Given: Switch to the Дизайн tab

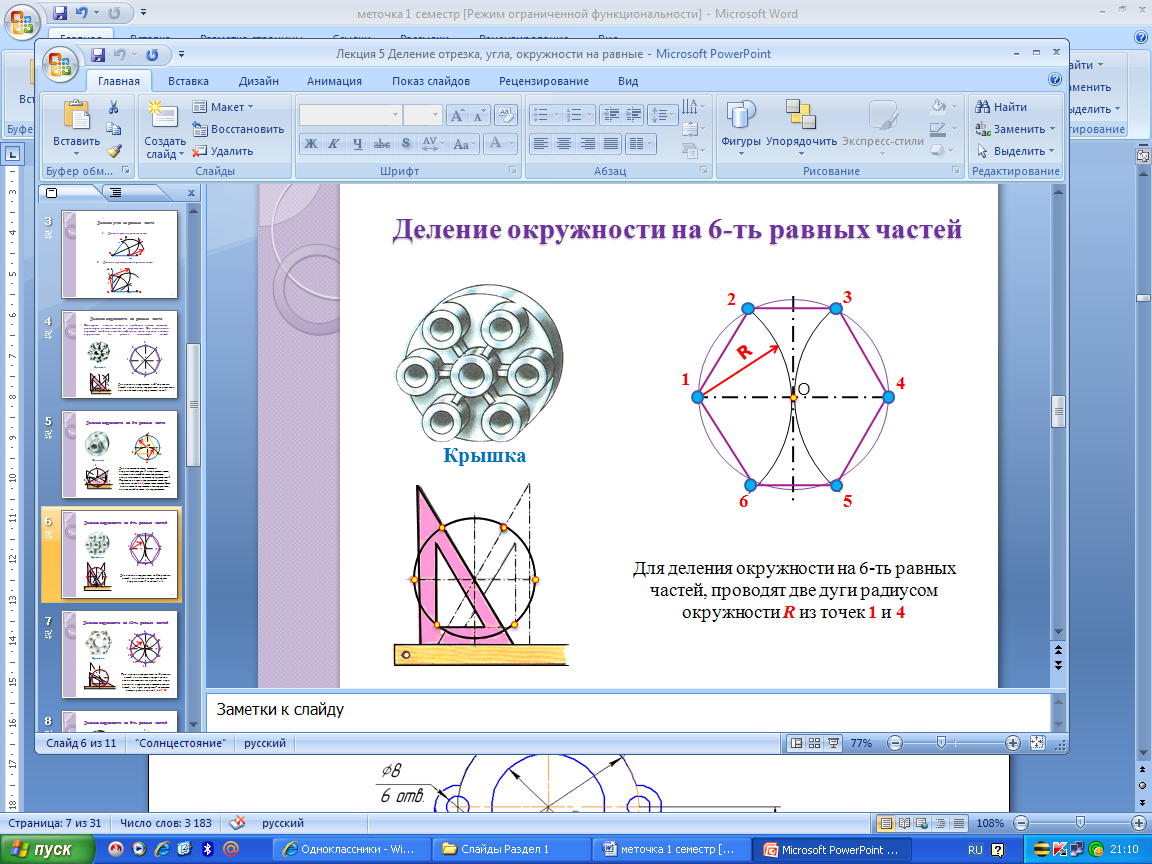Looking at the screenshot, I should (x=259, y=81).
